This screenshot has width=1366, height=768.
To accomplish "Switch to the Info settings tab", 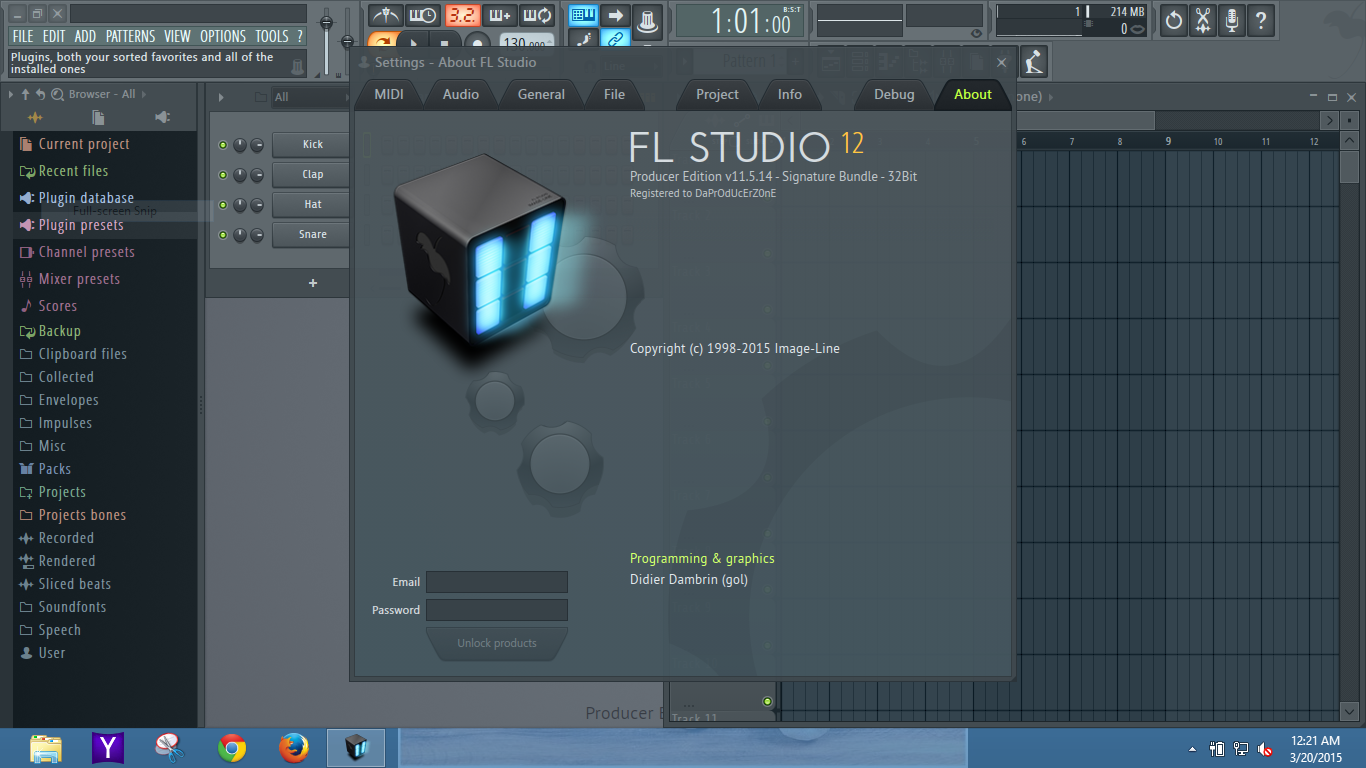I will (x=790, y=94).
